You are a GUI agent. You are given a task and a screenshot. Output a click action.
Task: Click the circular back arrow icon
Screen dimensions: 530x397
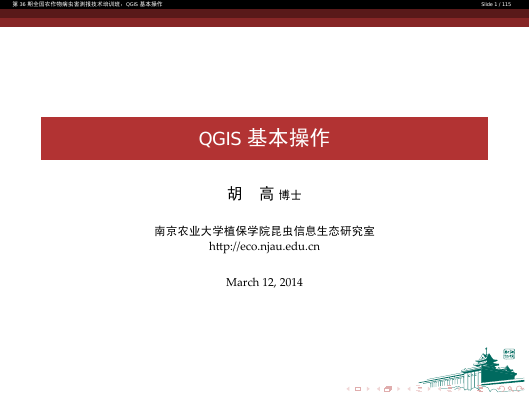coord(501,389)
